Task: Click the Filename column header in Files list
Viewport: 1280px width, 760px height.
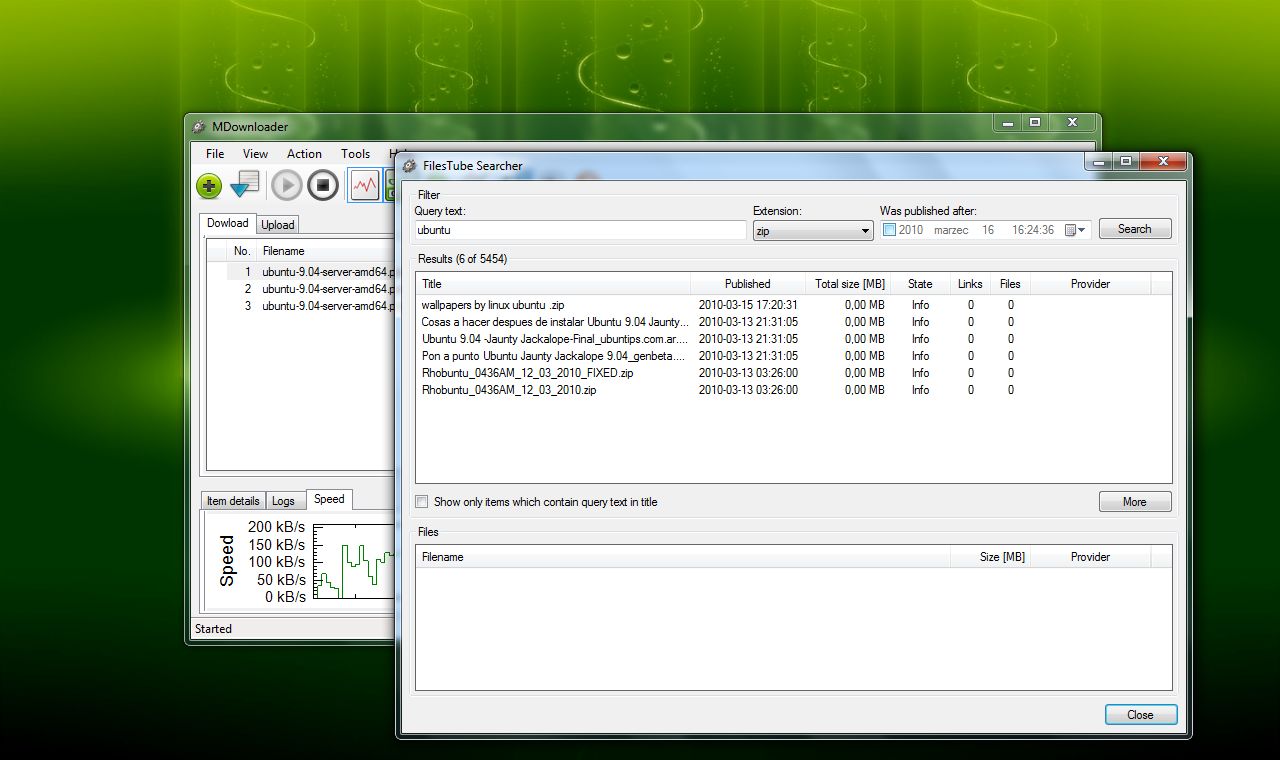Action: [683, 557]
